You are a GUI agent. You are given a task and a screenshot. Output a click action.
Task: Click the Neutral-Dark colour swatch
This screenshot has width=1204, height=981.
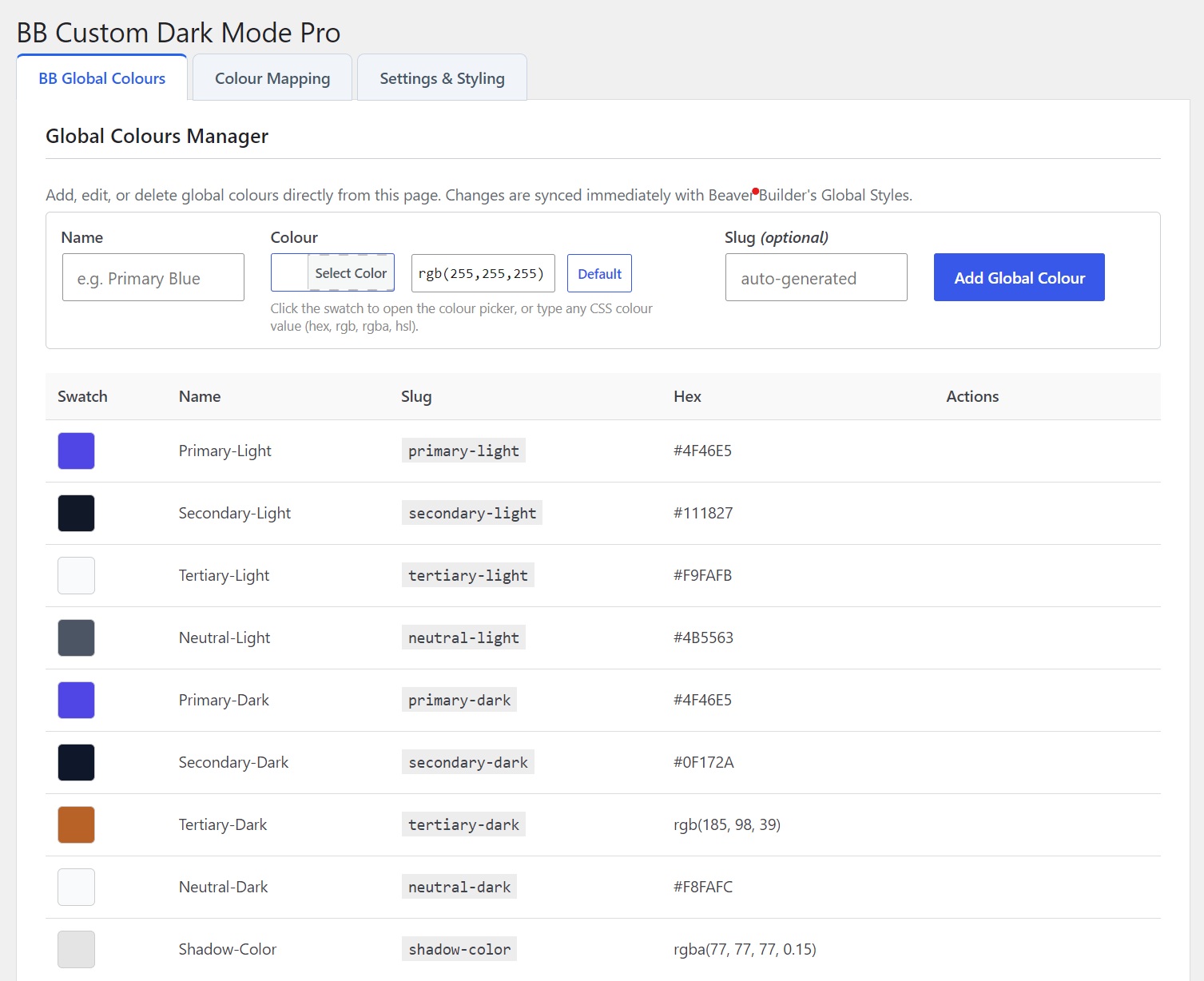point(76,887)
